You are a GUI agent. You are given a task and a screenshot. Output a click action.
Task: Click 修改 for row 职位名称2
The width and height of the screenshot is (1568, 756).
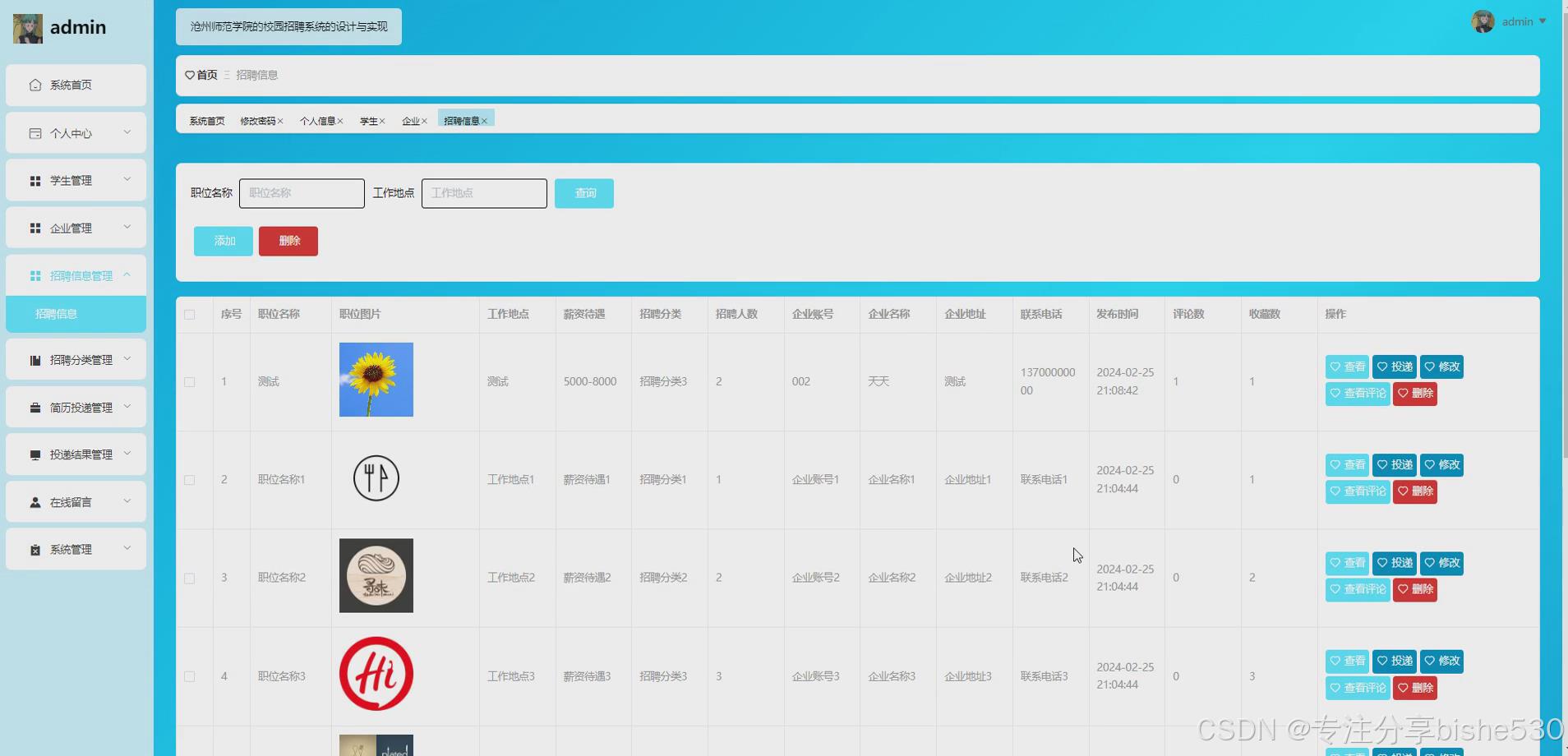[1442, 563]
